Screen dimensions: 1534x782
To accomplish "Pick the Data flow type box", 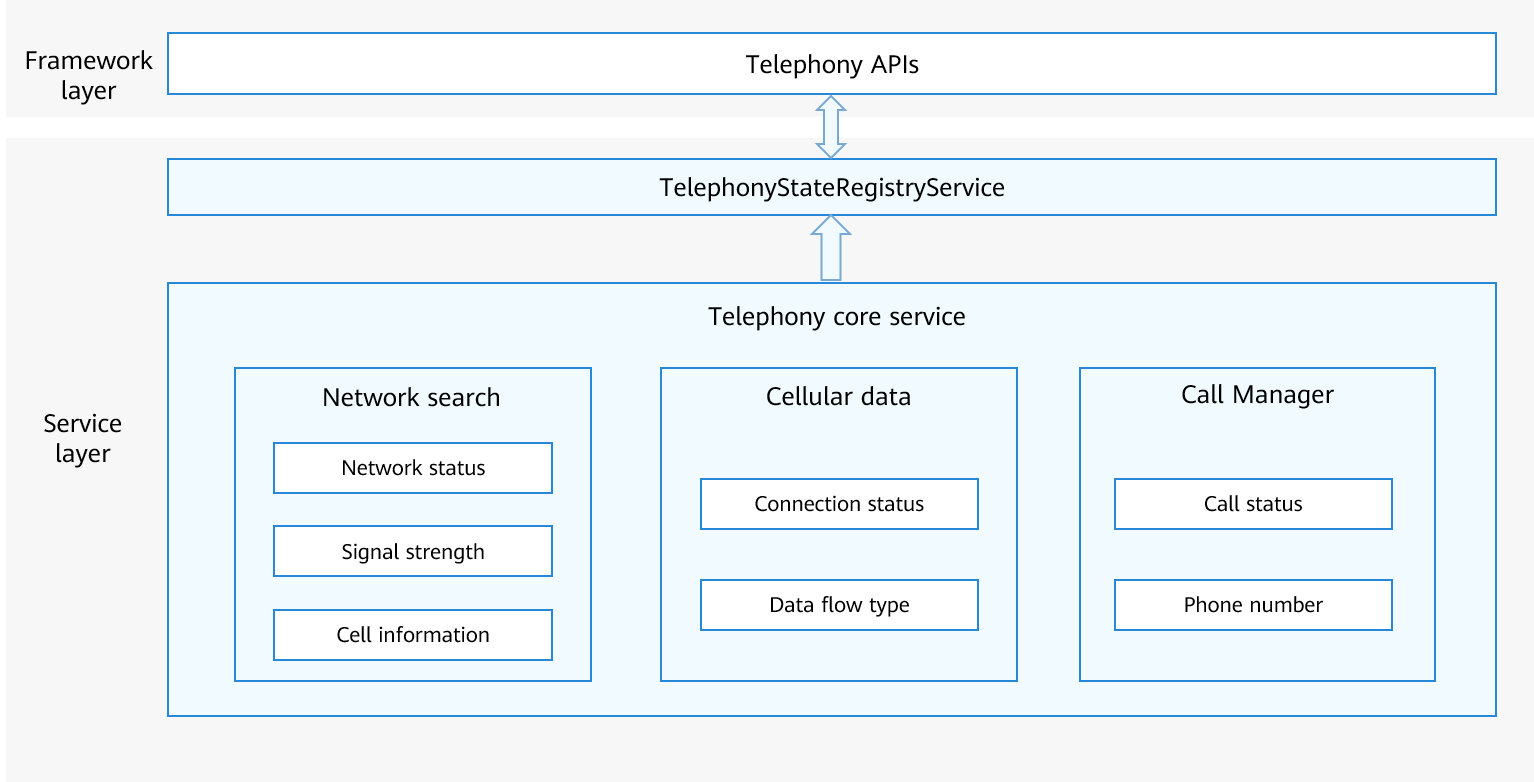I will (x=838, y=605).
